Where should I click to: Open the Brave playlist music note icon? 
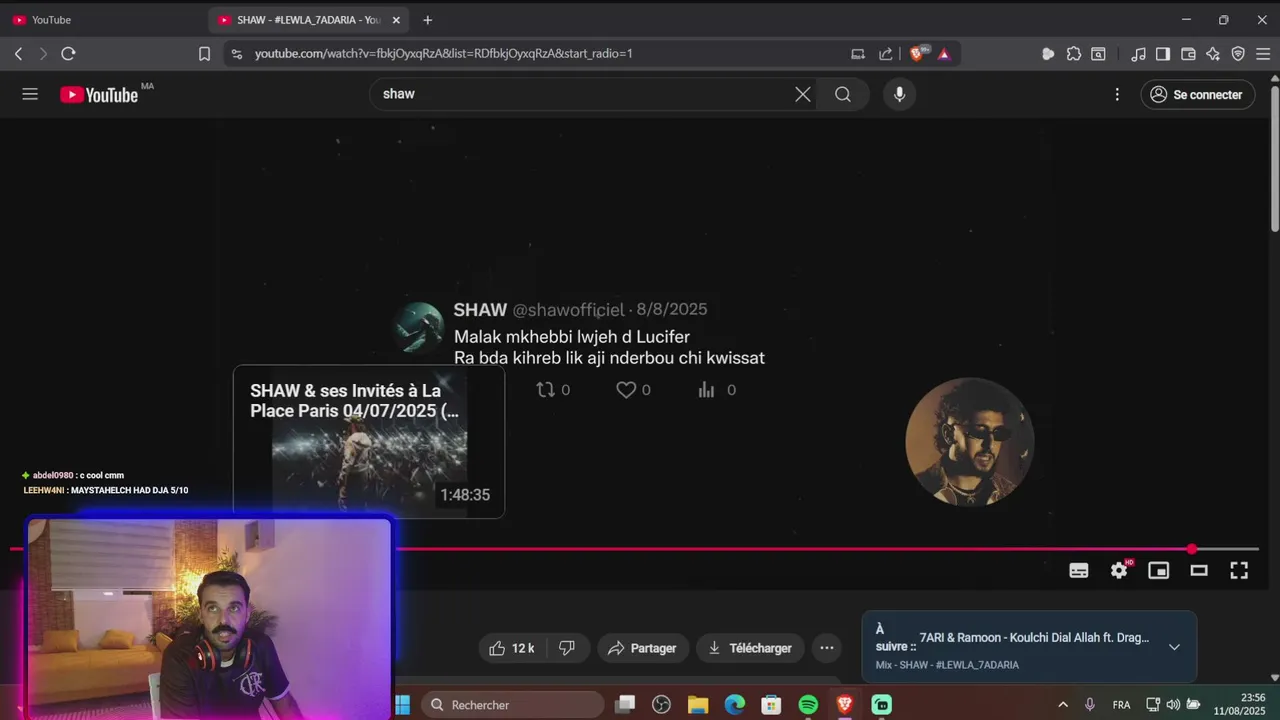tap(1138, 54)
